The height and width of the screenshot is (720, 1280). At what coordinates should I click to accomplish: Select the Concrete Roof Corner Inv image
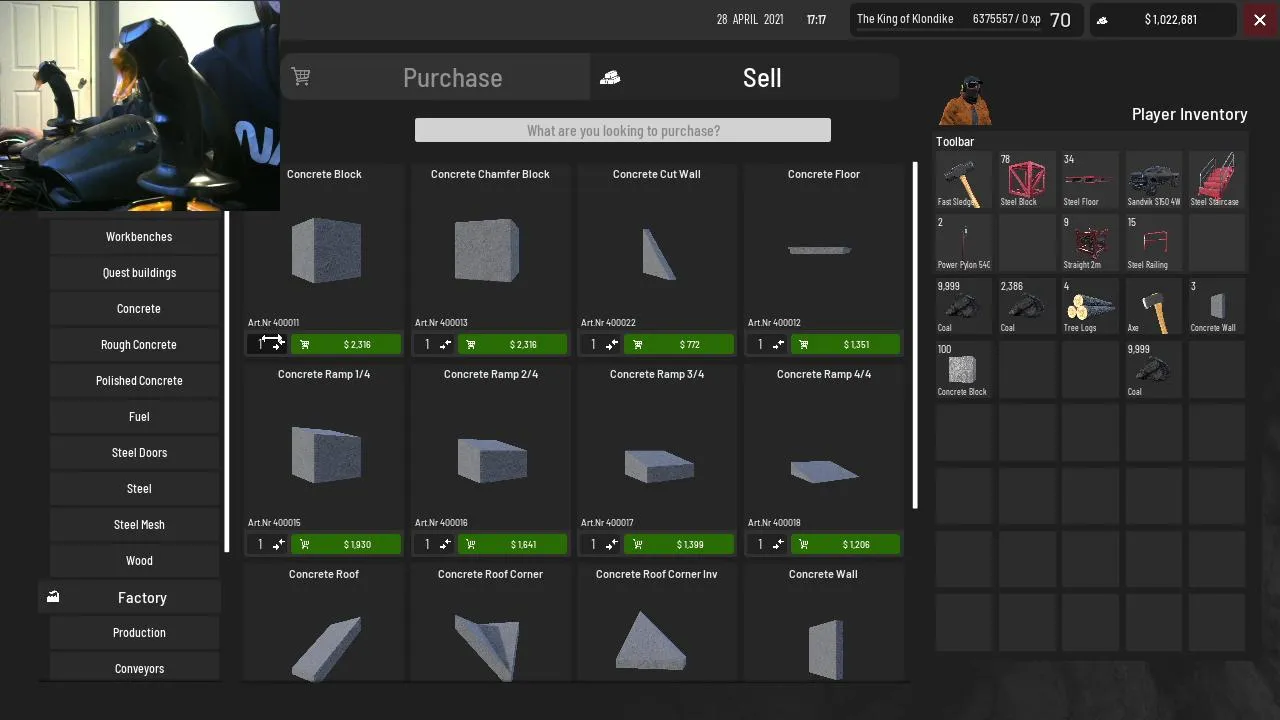(x=652, y=641)
